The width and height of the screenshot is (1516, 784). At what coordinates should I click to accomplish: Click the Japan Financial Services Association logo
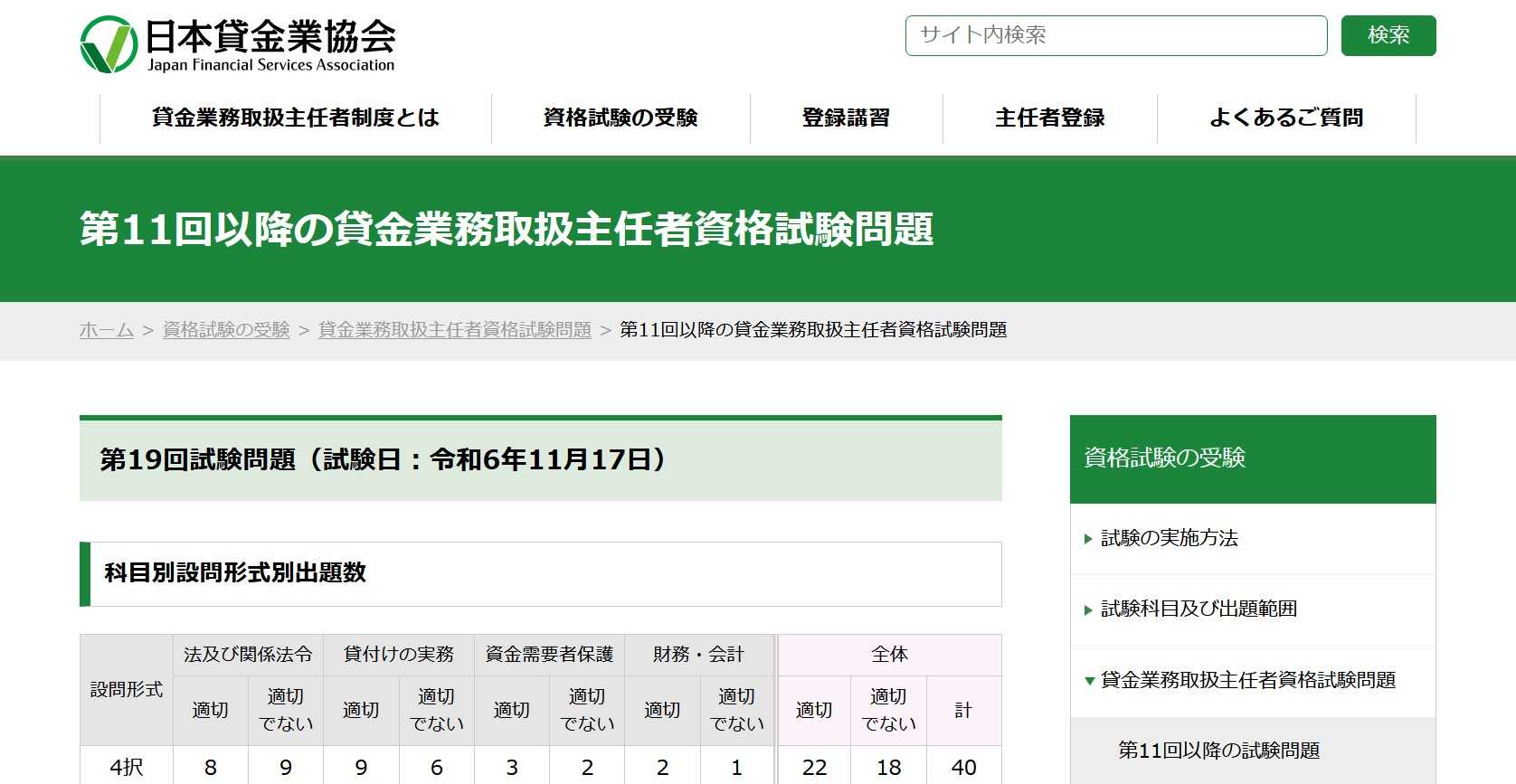238,44
